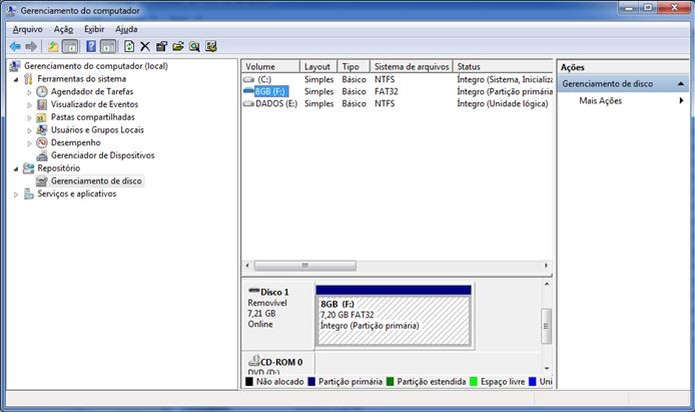Collapse the Repositório node
The width and height of the screenshot is (695, 412).
coord(16,169)
